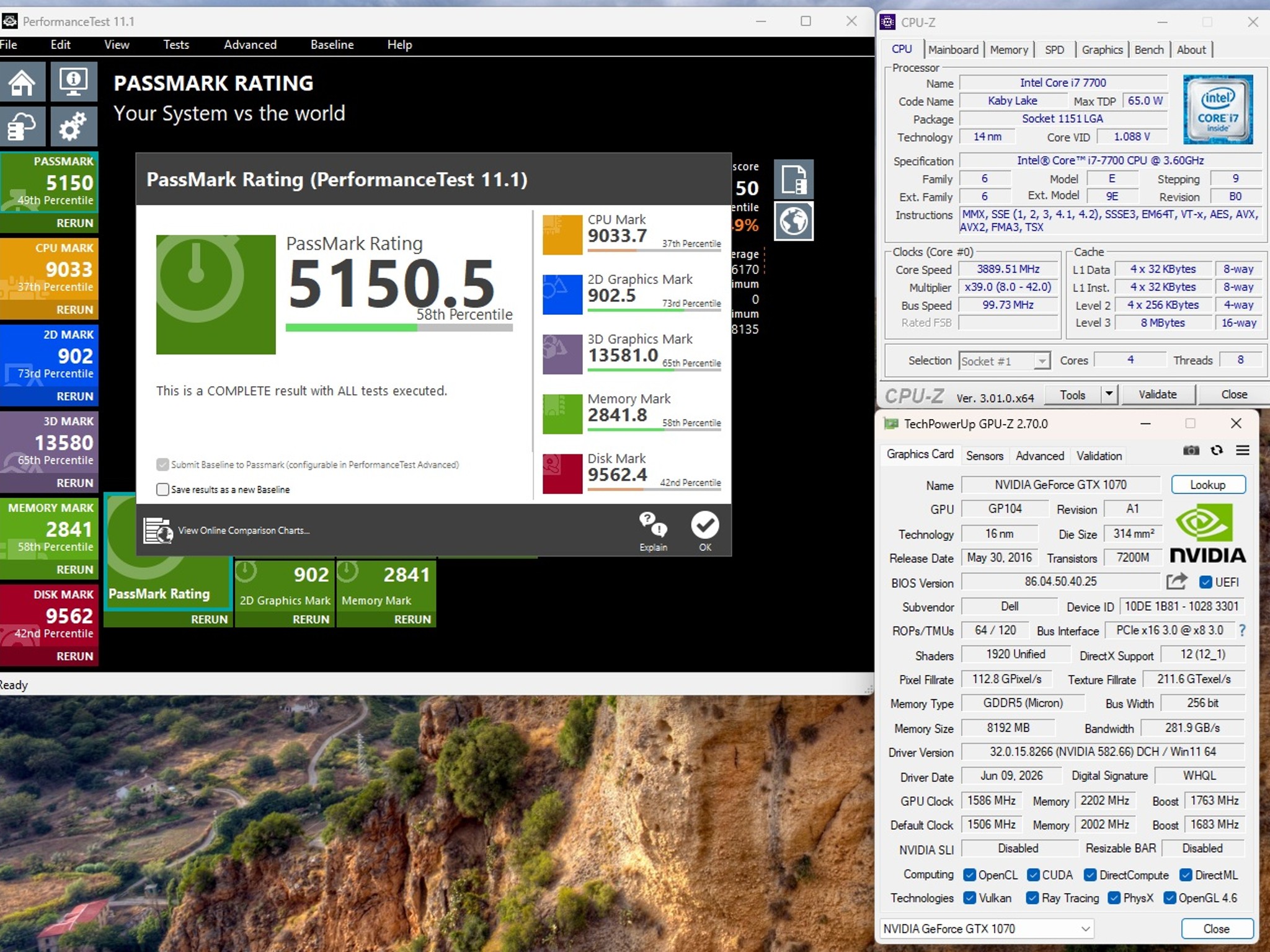Click the PassMark Rating 58th percentile bar
Image resolution: width=1270 pixels, height=952 pixels.
click(399, 328)
